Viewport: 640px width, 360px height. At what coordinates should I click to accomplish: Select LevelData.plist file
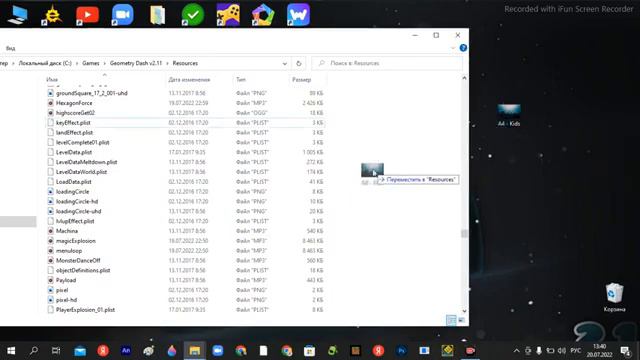pyautogui.click(x=74, y=152)
